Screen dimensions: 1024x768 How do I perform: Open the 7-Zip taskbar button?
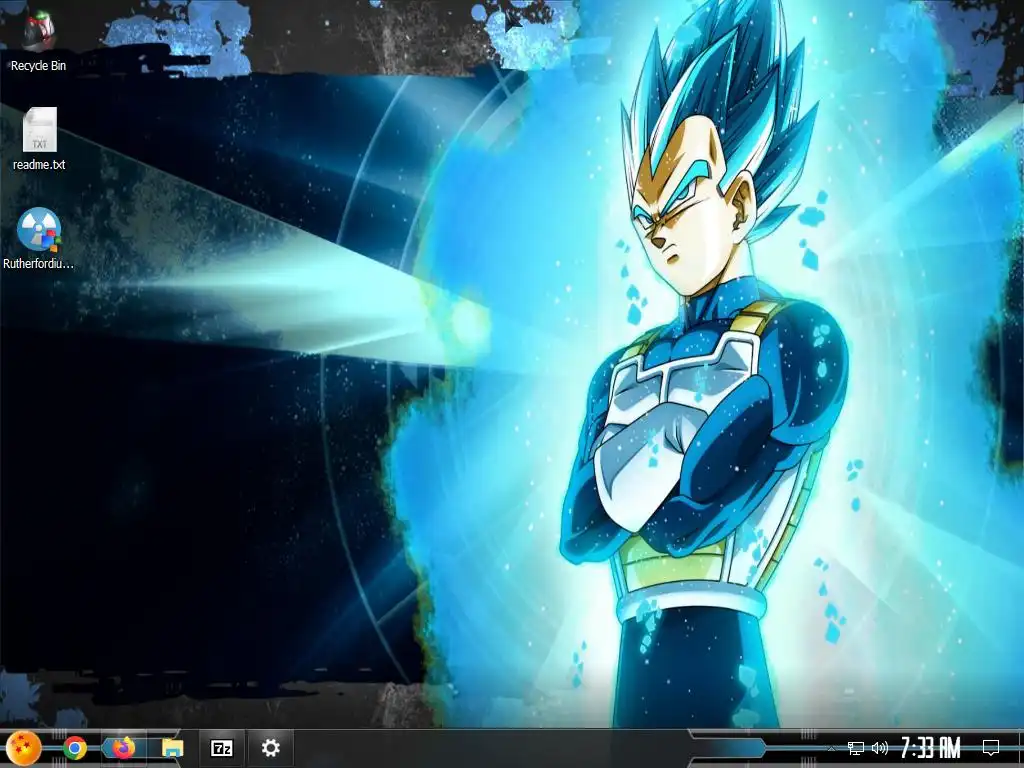point(221,748)
